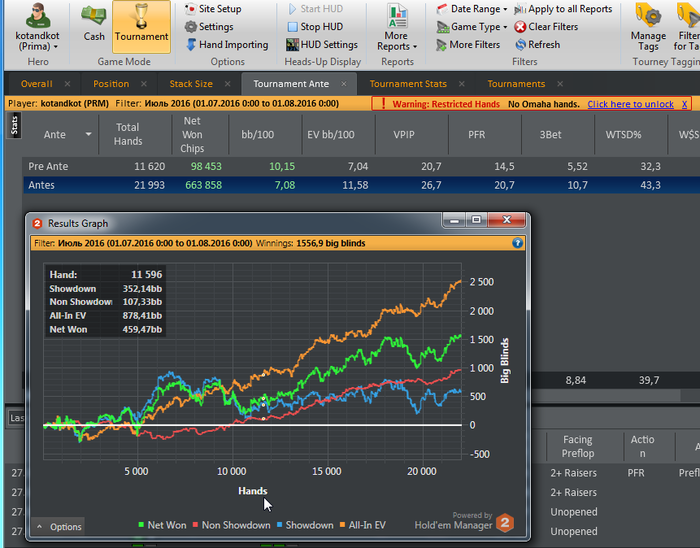Click the 'Click here to unlock' link

[x=630, y=104]
